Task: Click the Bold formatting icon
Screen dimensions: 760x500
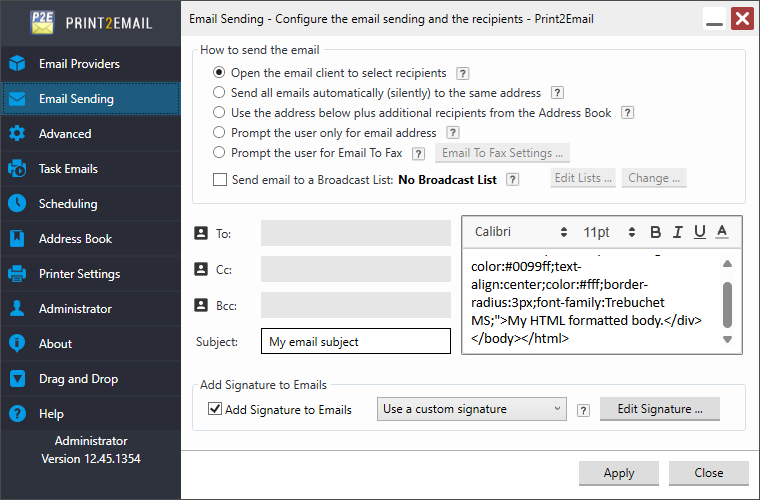Action: point(656,232)
